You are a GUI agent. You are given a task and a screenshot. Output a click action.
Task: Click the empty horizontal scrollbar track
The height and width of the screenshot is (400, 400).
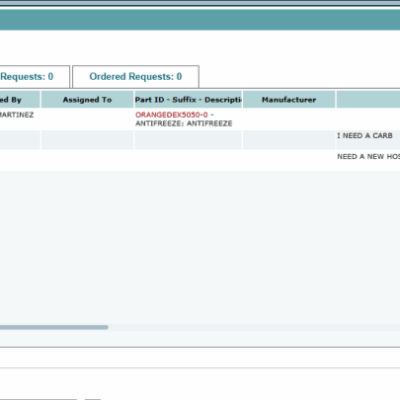pyautogui.click(x=254, y=327)
